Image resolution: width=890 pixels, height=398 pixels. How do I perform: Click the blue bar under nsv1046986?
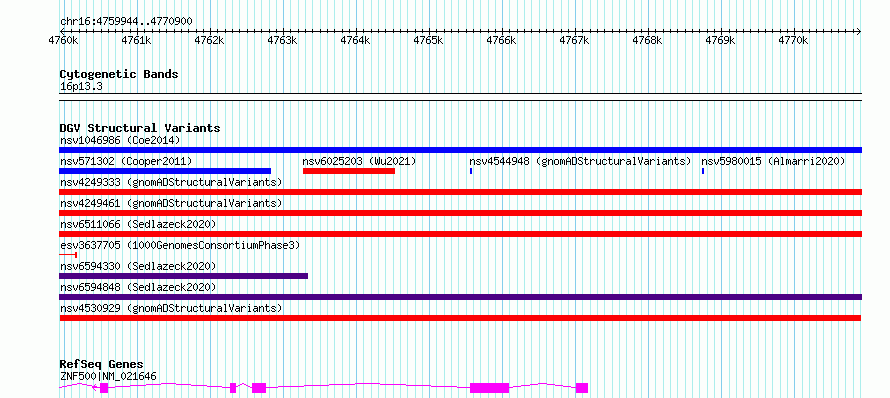click(x=460, y=150)
